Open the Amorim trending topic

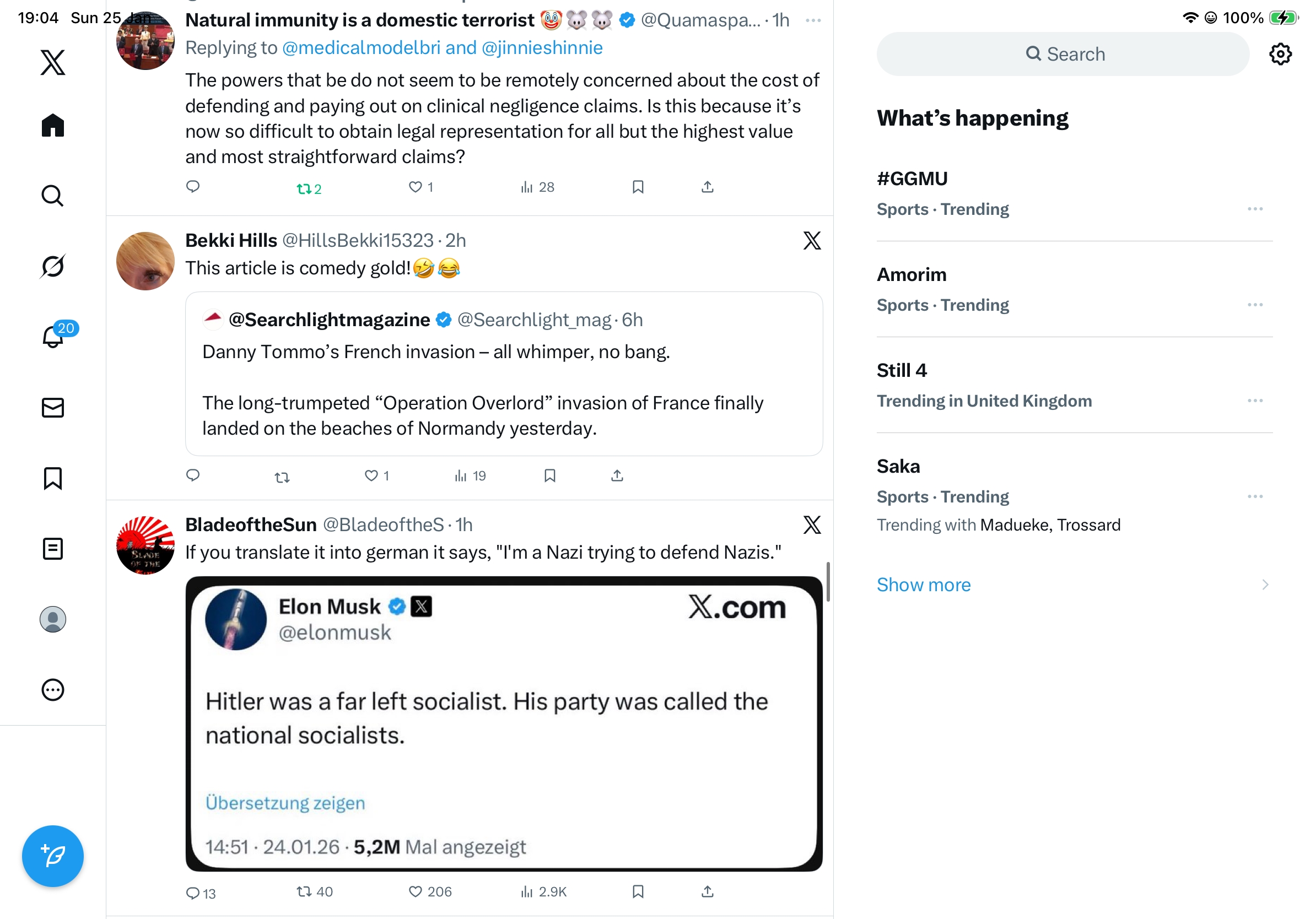tap(912, 275)
